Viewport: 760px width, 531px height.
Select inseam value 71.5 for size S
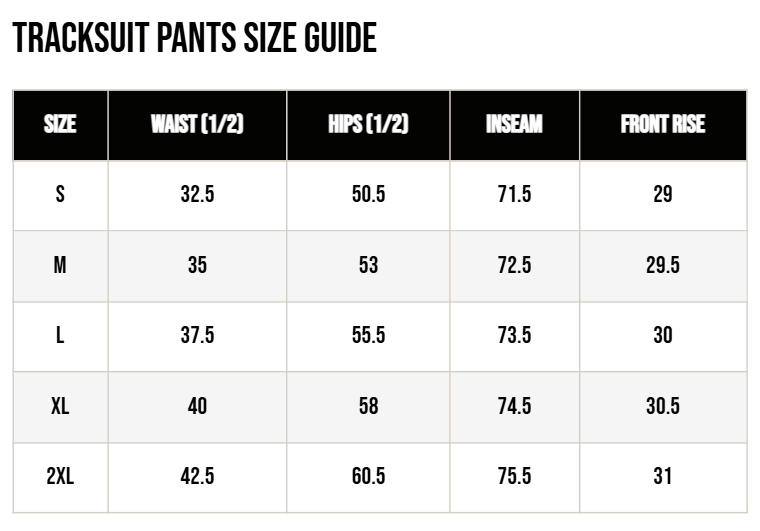pos(514,194)
